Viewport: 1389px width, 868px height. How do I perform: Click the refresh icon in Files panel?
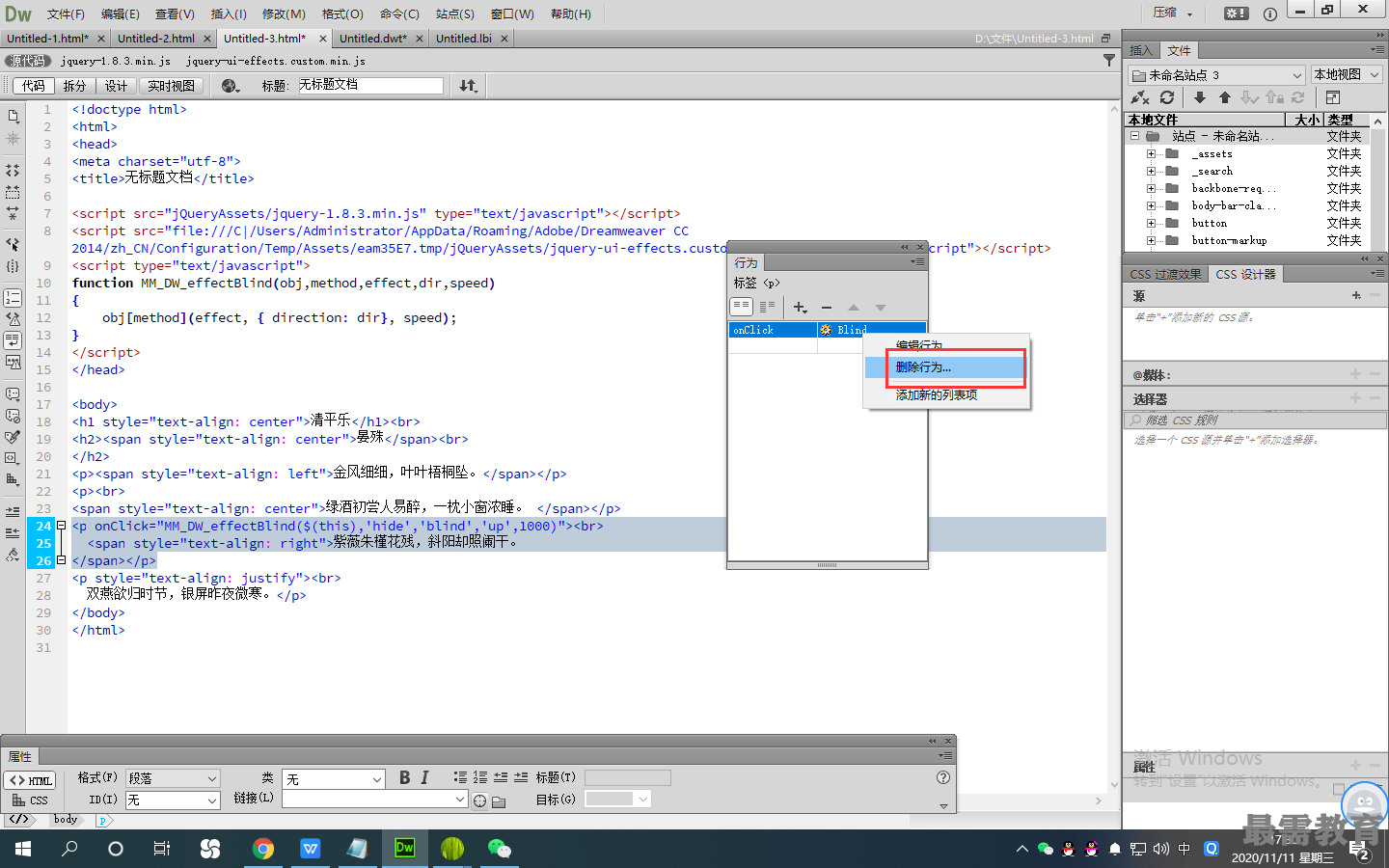click(1167, 97)
